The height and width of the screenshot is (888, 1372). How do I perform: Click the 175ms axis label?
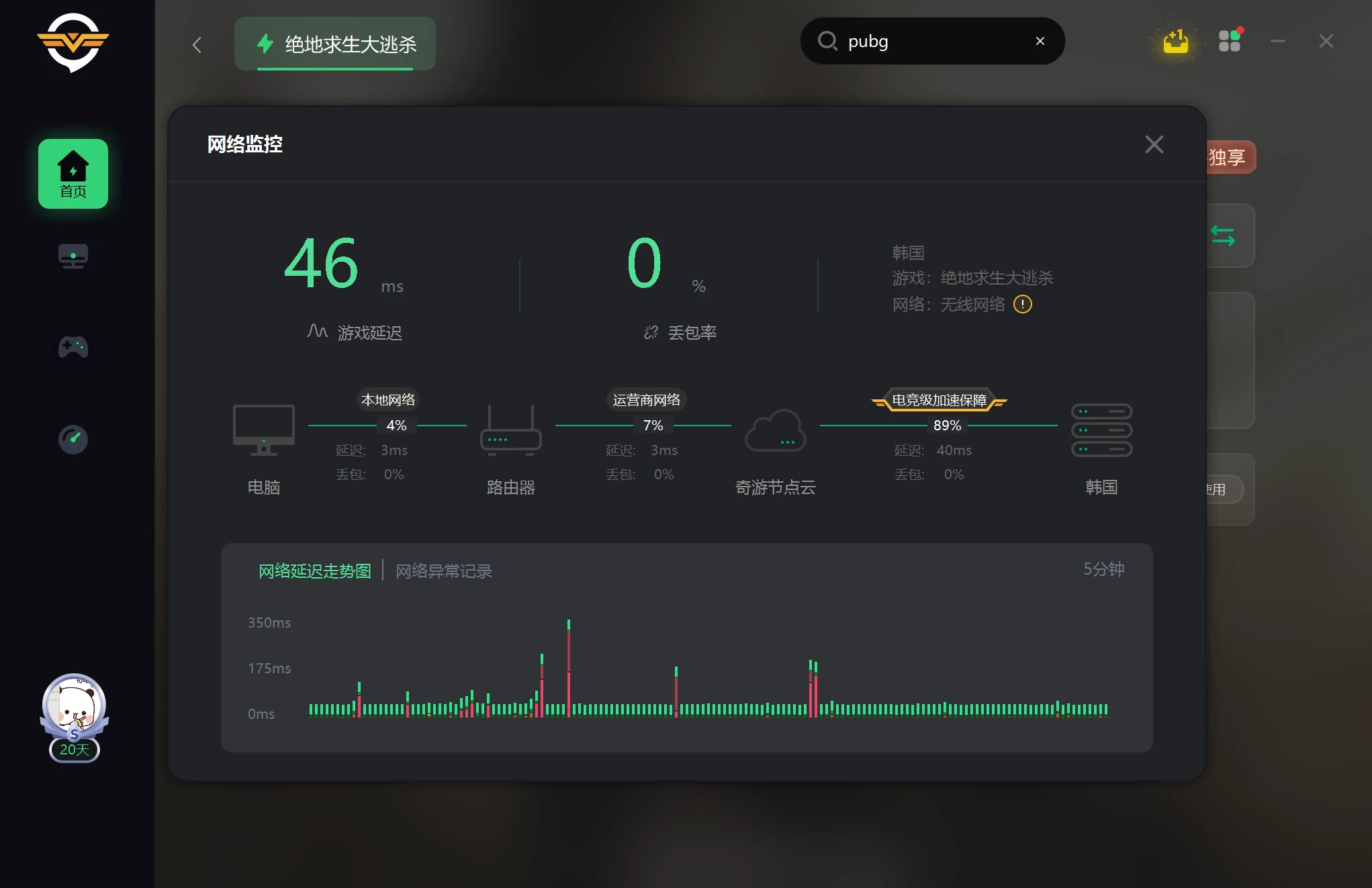click(269, 669)
